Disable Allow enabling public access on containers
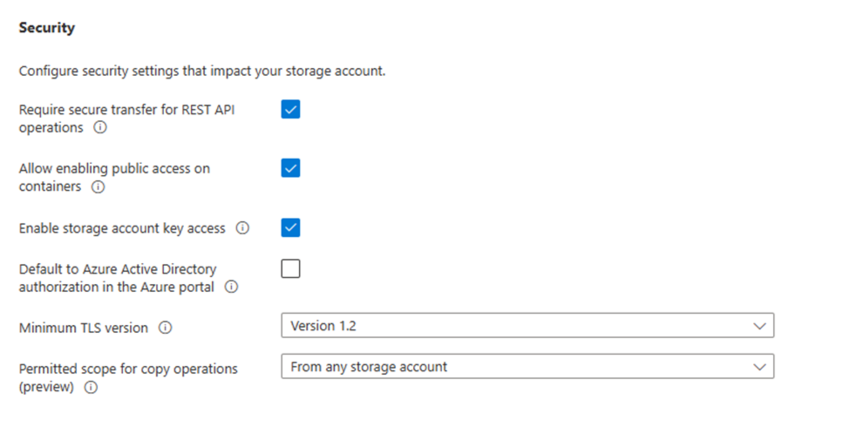This screenshot has width=850, height=427. click(x=291, y=169)
